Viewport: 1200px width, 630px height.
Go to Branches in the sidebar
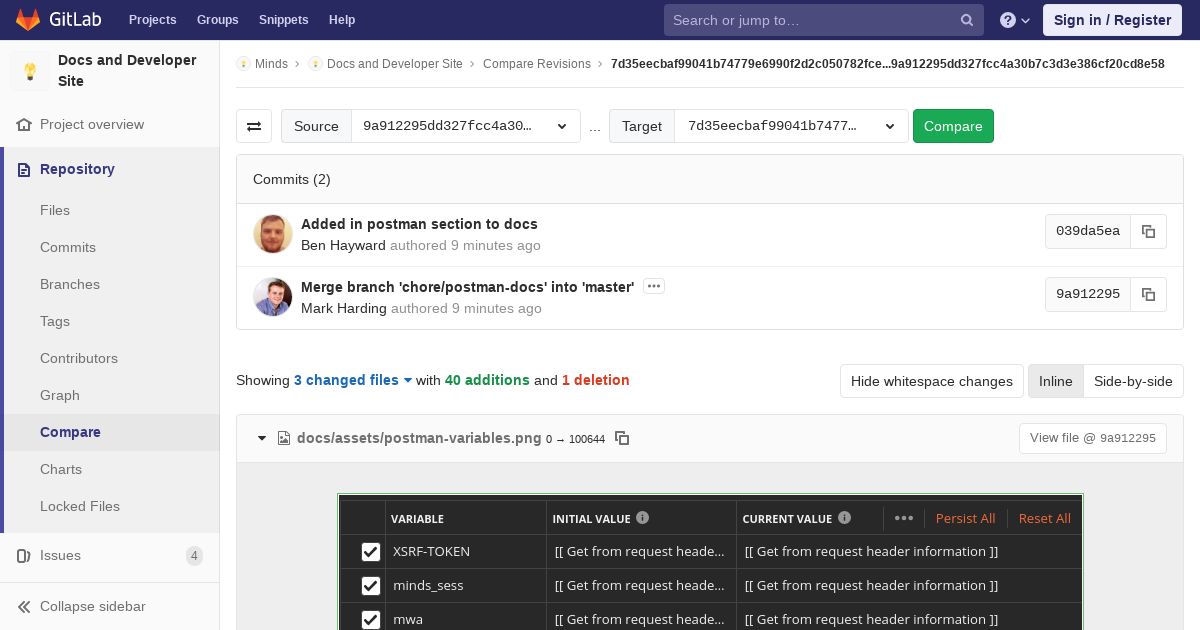point(70,284)
